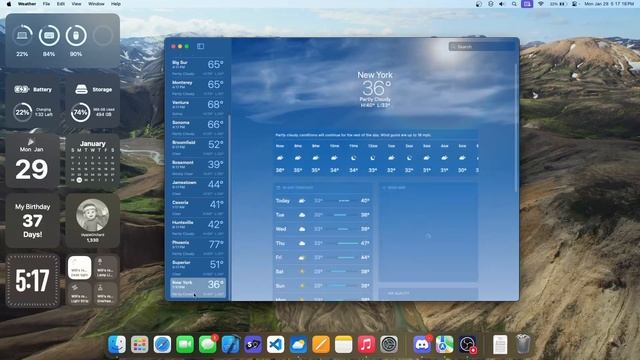Select Sonoma in the city list

pos(198,127)
